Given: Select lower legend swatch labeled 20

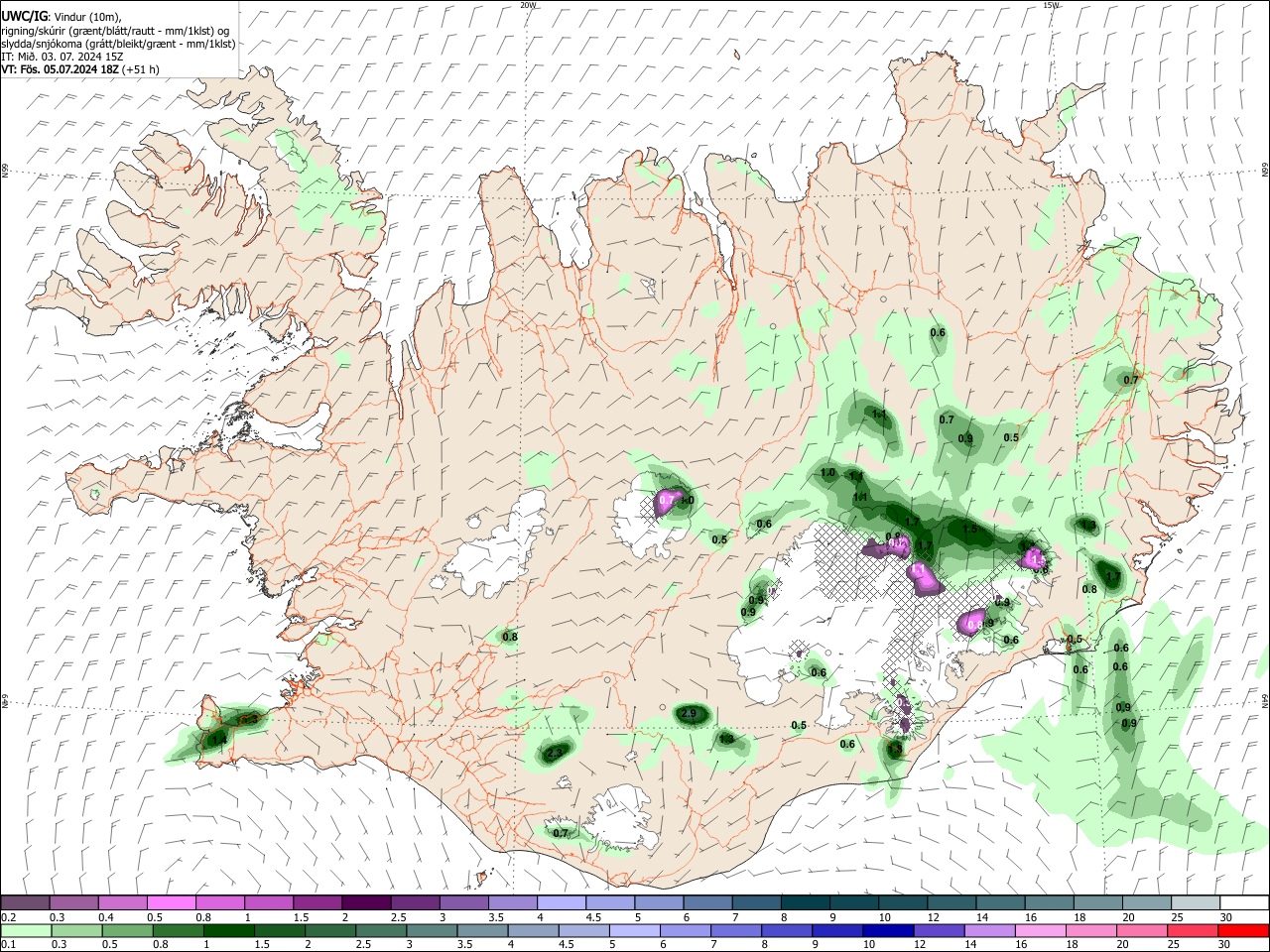Looking at the screenshot, I should 1142,930.
